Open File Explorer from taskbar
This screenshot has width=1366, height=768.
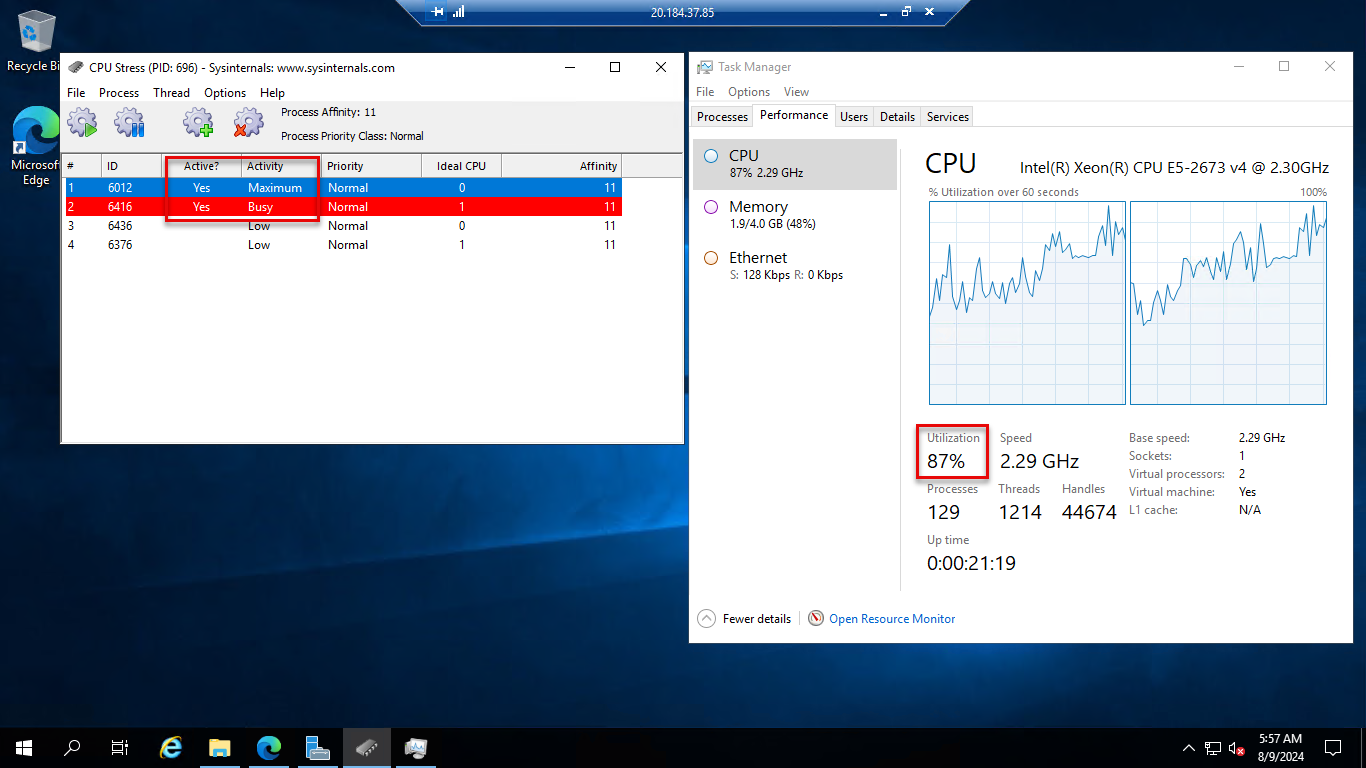[220, 747]
